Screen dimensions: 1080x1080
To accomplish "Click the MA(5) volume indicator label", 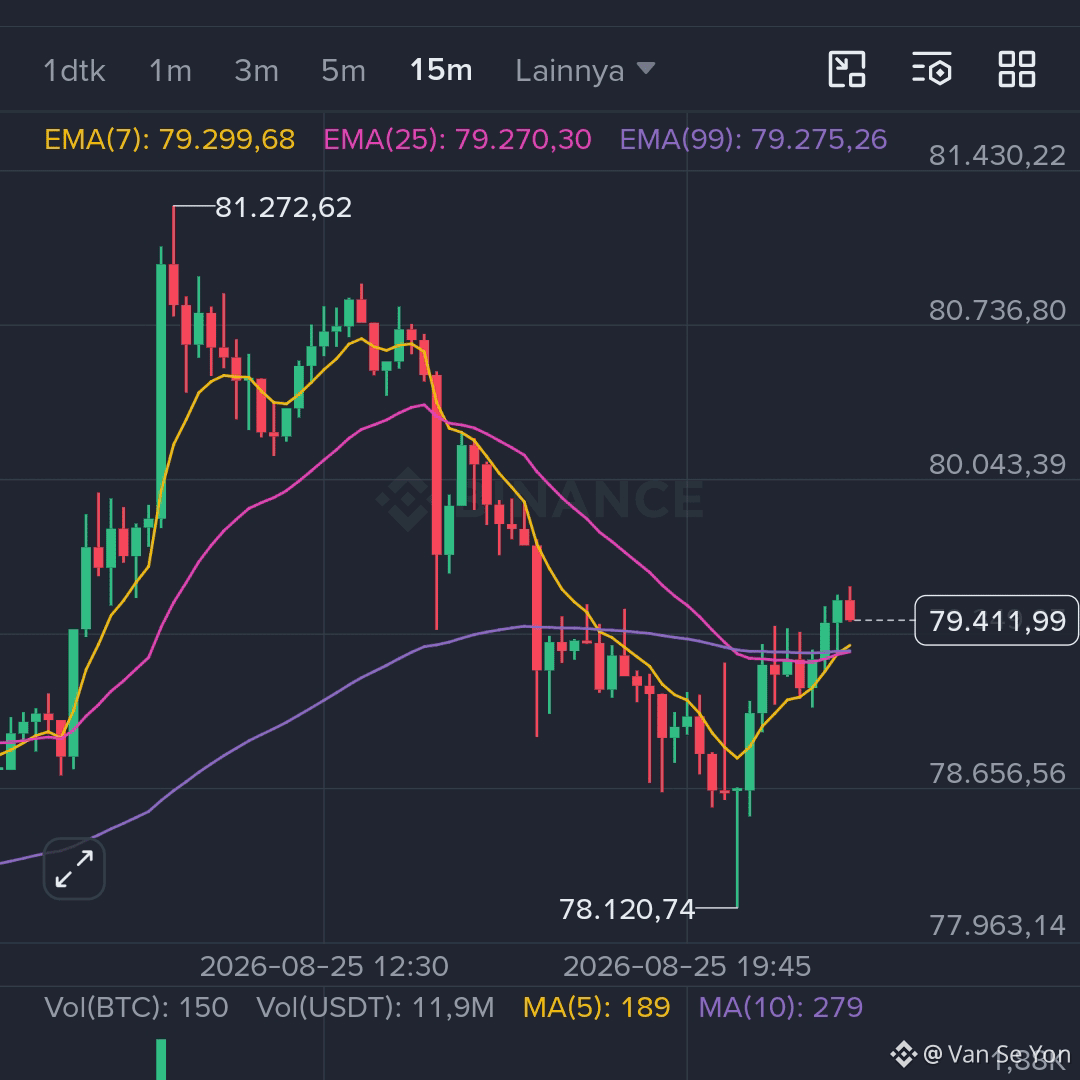I will coord(596,1008).
